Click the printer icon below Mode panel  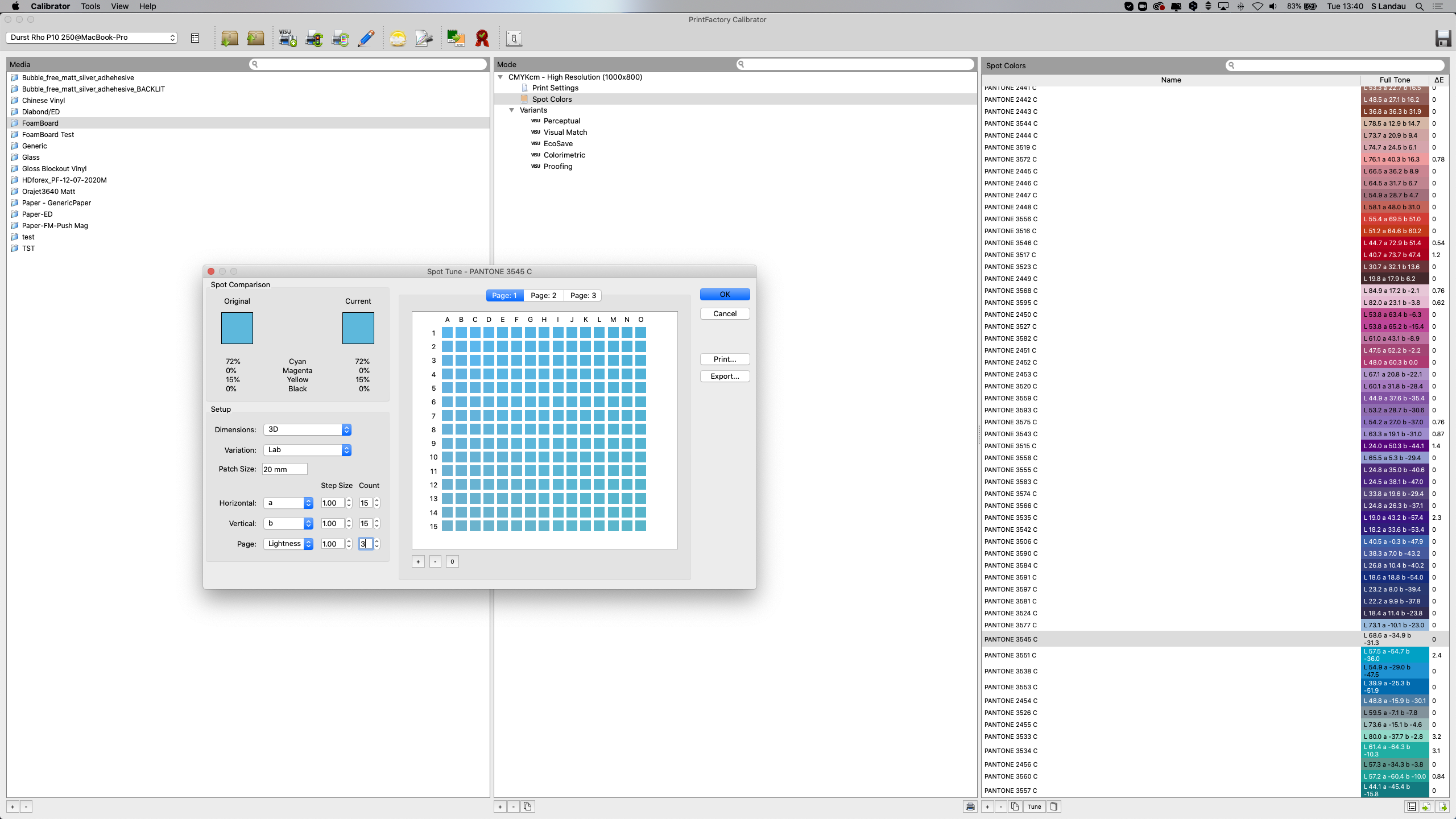[970, 806]
